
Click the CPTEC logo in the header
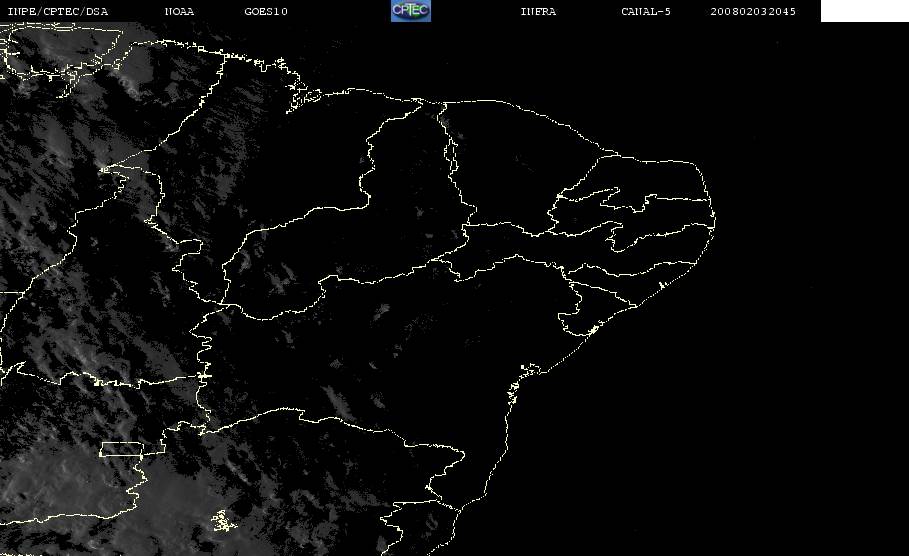pos(411,10)
